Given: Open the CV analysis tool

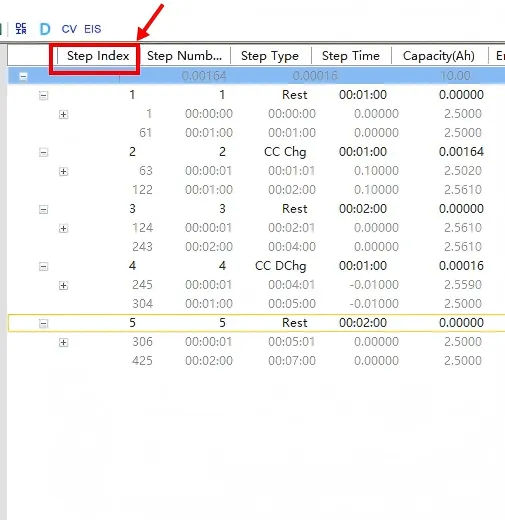Looking at the screenshot, I should (69, 29).
